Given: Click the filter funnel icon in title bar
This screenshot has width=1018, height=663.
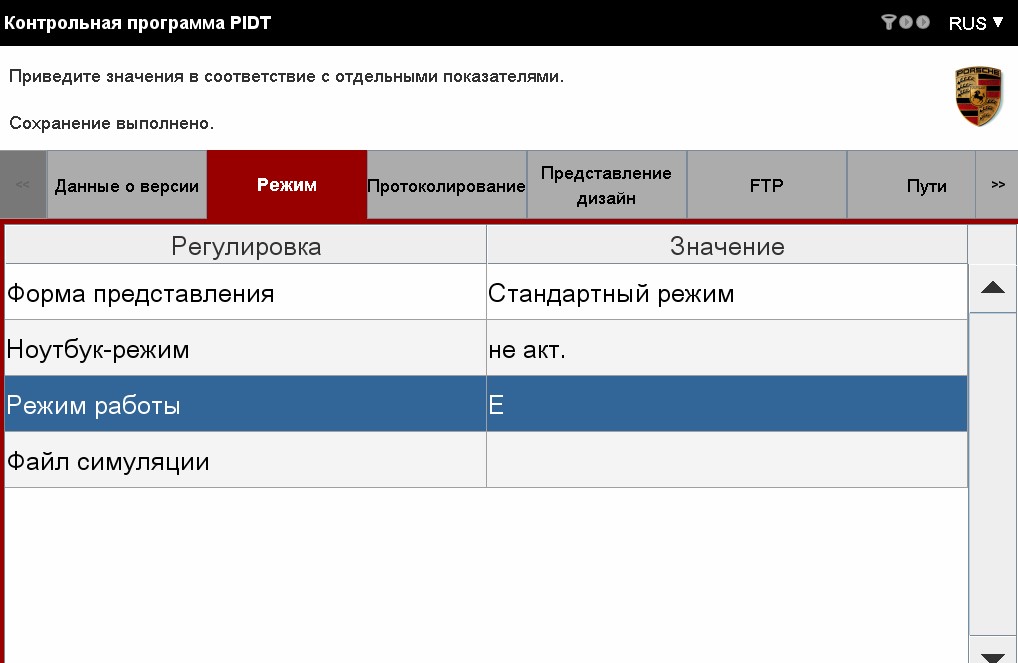Looking at the screenshot, I should [x=888, y=22].
